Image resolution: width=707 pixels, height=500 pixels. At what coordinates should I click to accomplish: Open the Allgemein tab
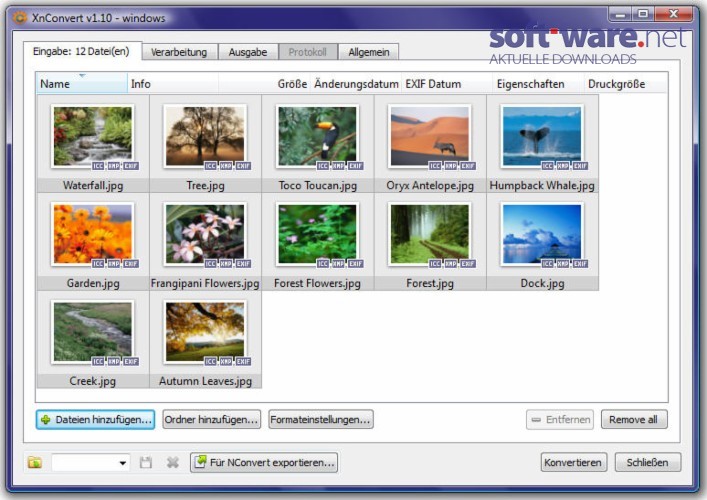tap(368, 52)
